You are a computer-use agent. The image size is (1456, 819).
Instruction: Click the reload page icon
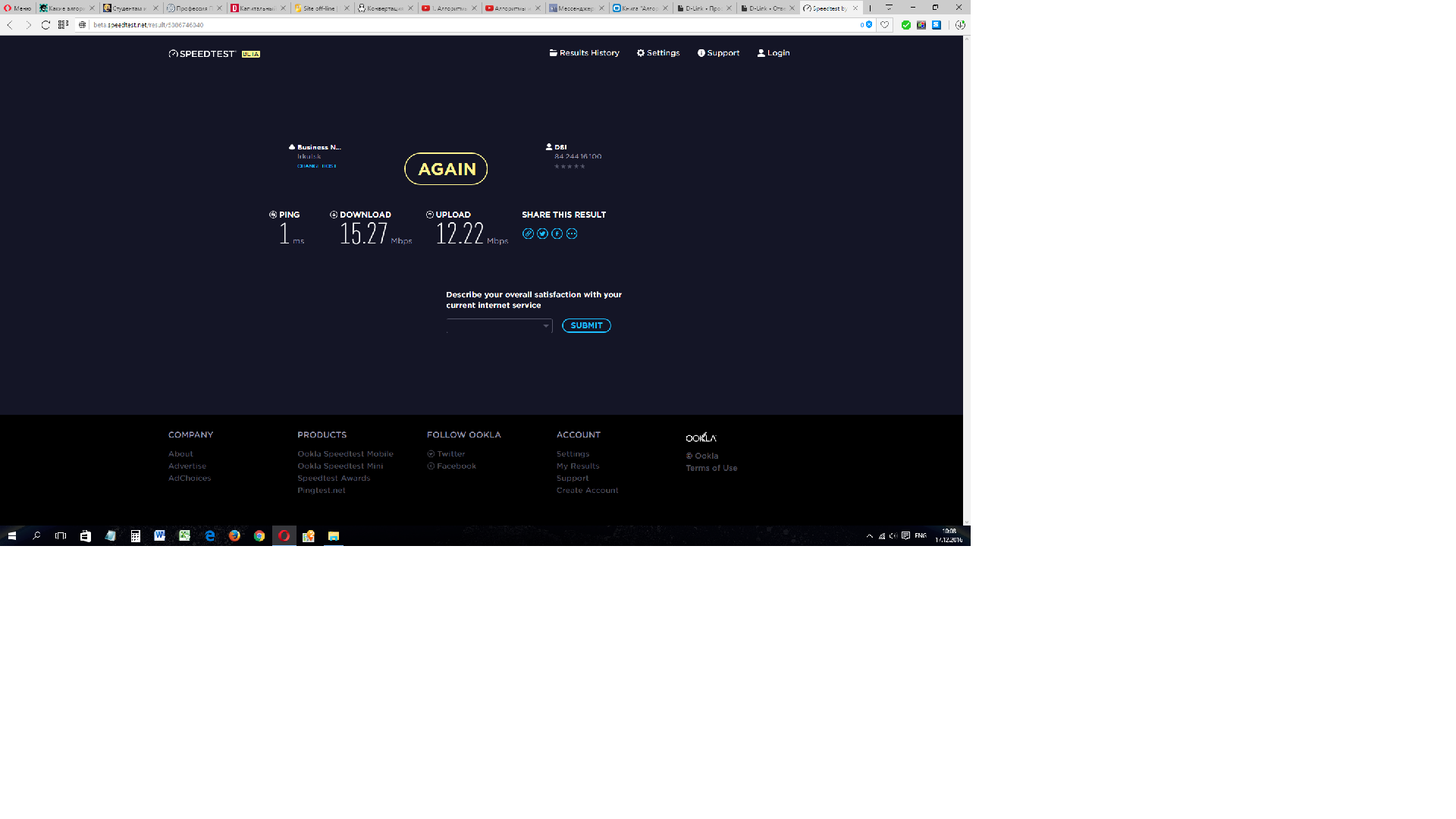(45, 25)
